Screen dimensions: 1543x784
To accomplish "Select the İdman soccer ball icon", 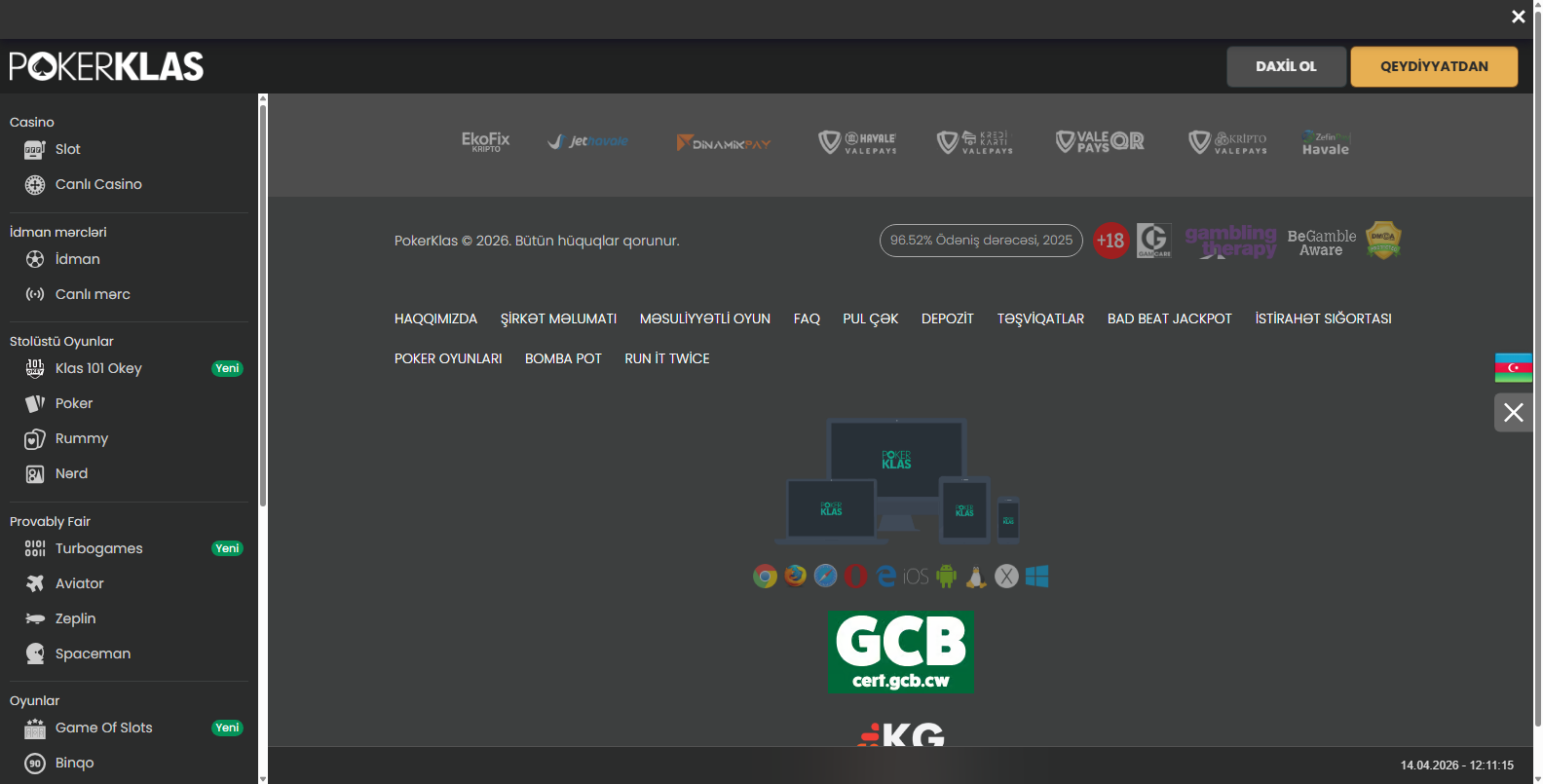I will pyautogui.click(x=35, y=259).
